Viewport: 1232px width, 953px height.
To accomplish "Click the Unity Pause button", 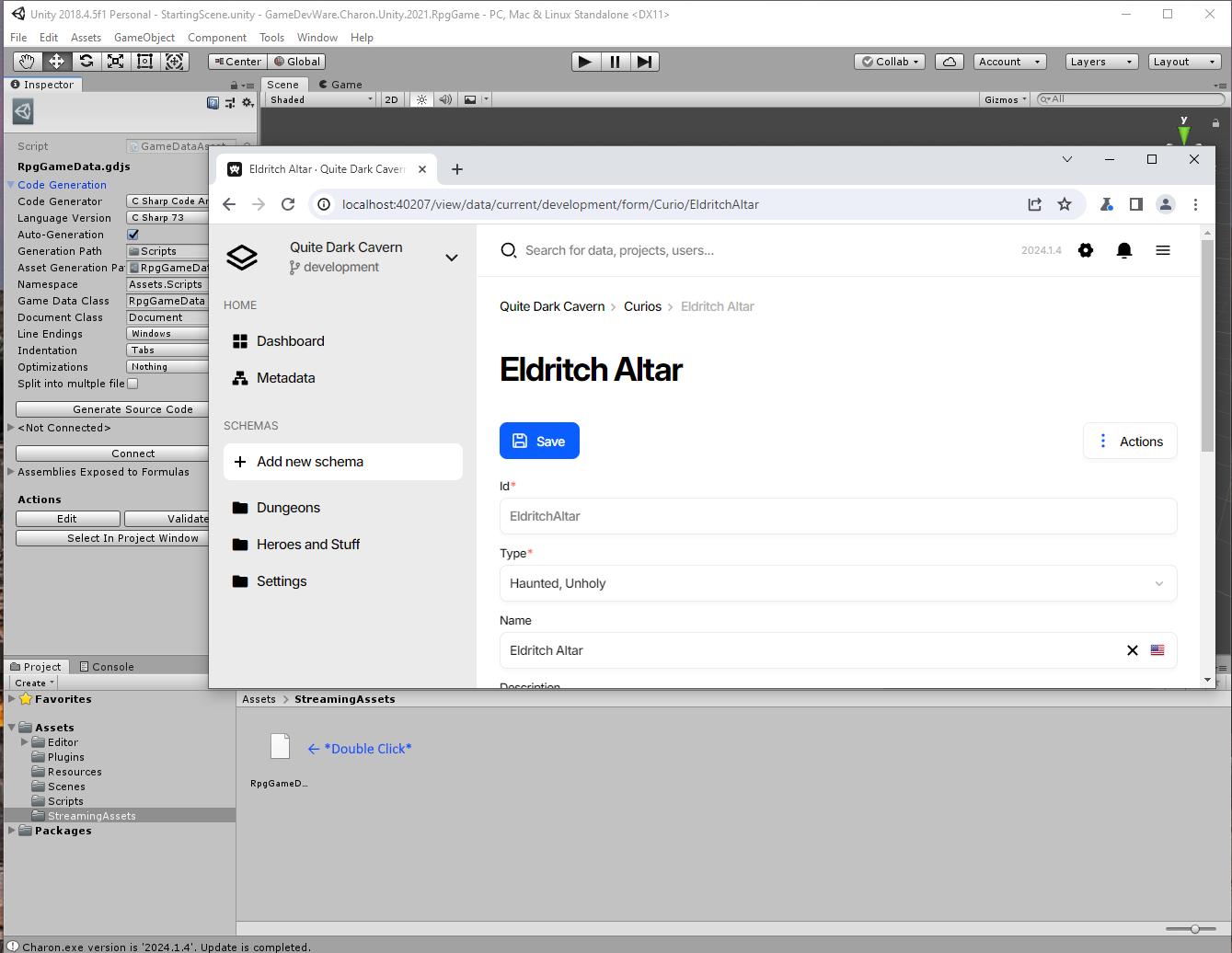I will point(615,62).
